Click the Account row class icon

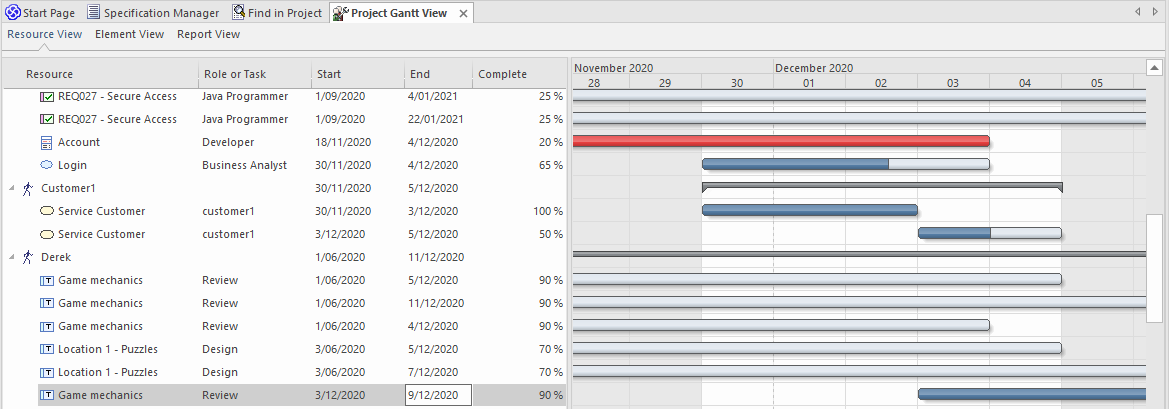pyautogui.click(x=47, y=142)
